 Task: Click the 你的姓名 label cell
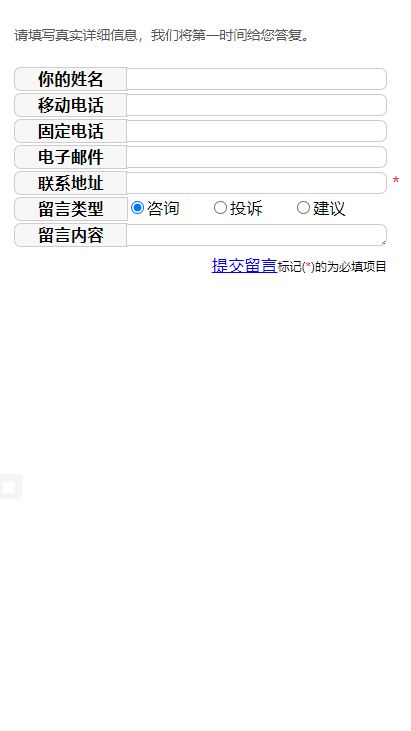pos(70,79)
